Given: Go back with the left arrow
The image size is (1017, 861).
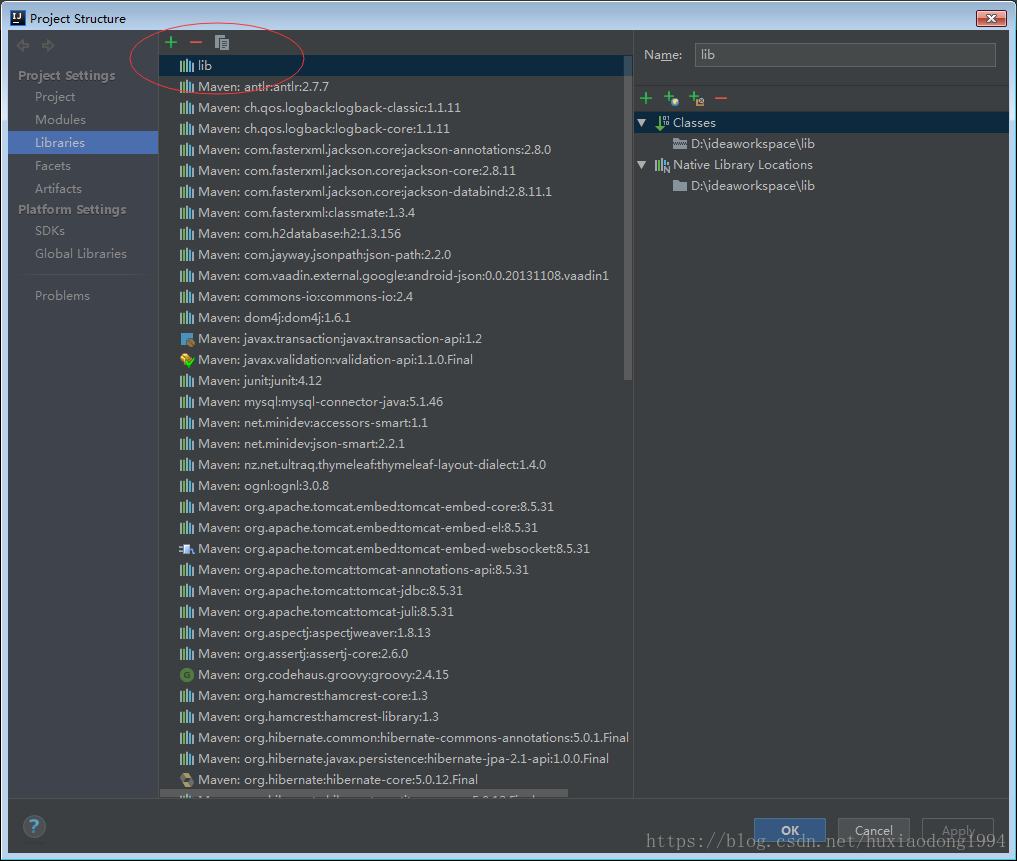Looking at the screenshot, I should pyautogui.click(x=23, y=45).
